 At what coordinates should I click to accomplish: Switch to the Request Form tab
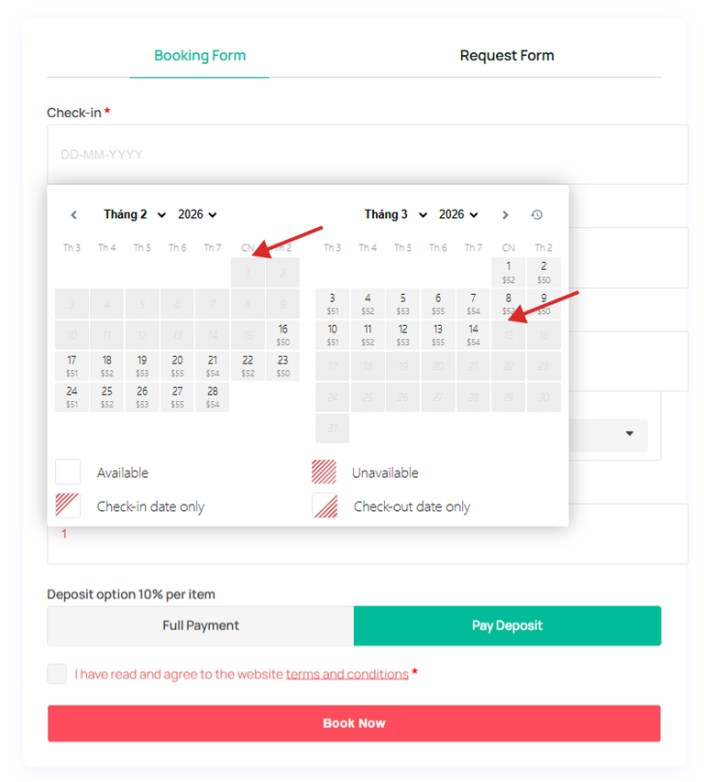506,56
